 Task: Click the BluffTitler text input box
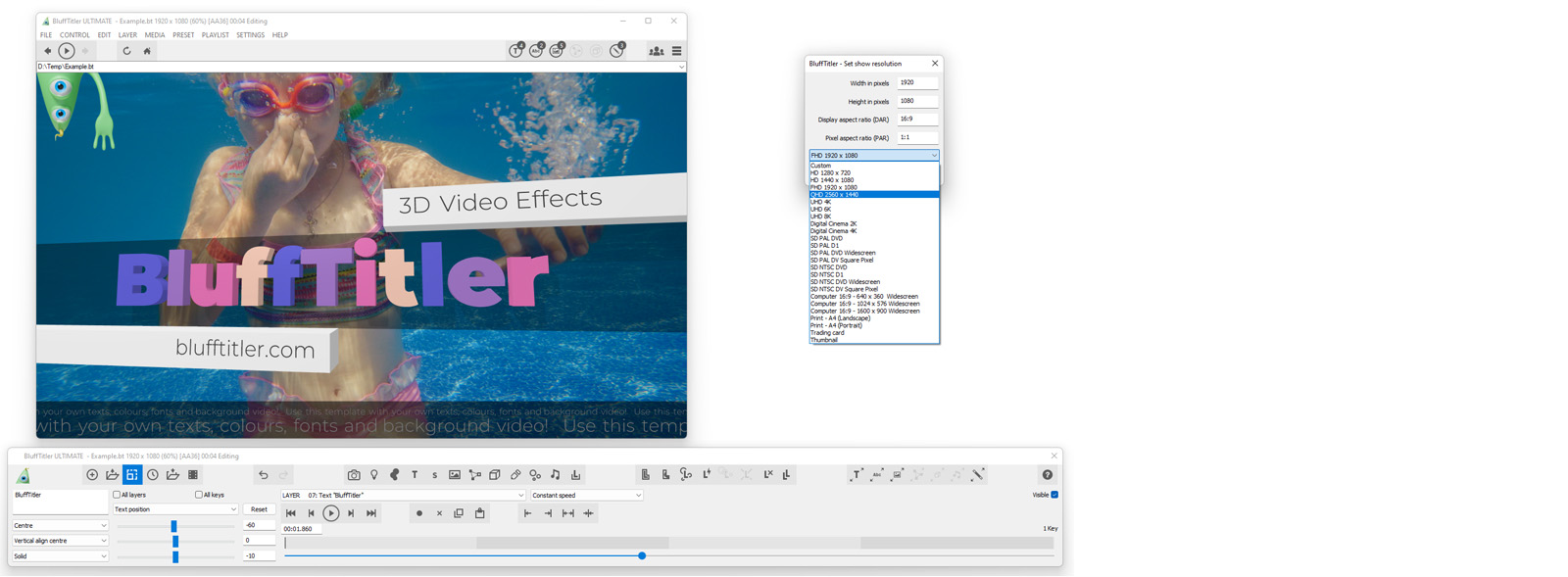tap(60, 502)
